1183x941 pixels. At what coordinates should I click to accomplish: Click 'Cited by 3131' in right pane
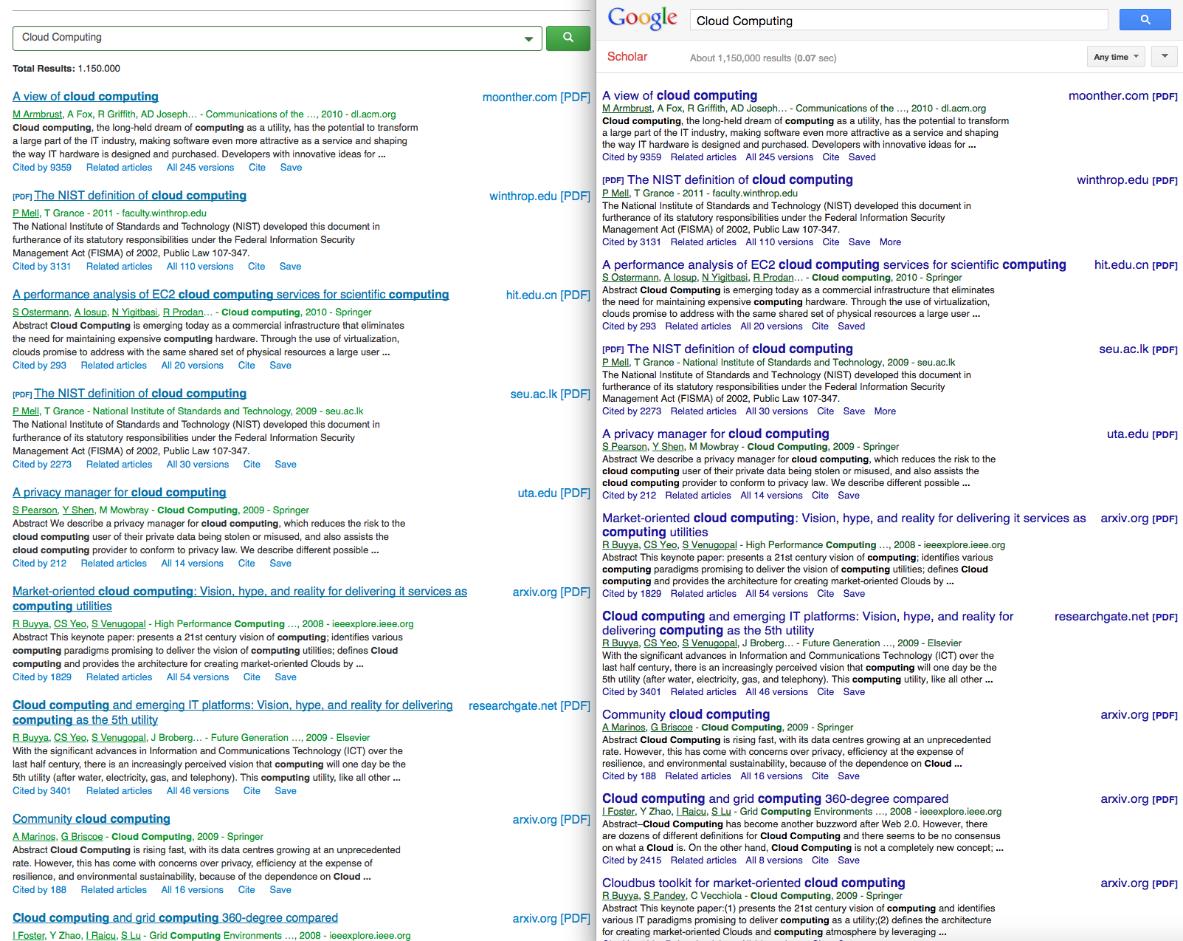[x=631, y=242]
